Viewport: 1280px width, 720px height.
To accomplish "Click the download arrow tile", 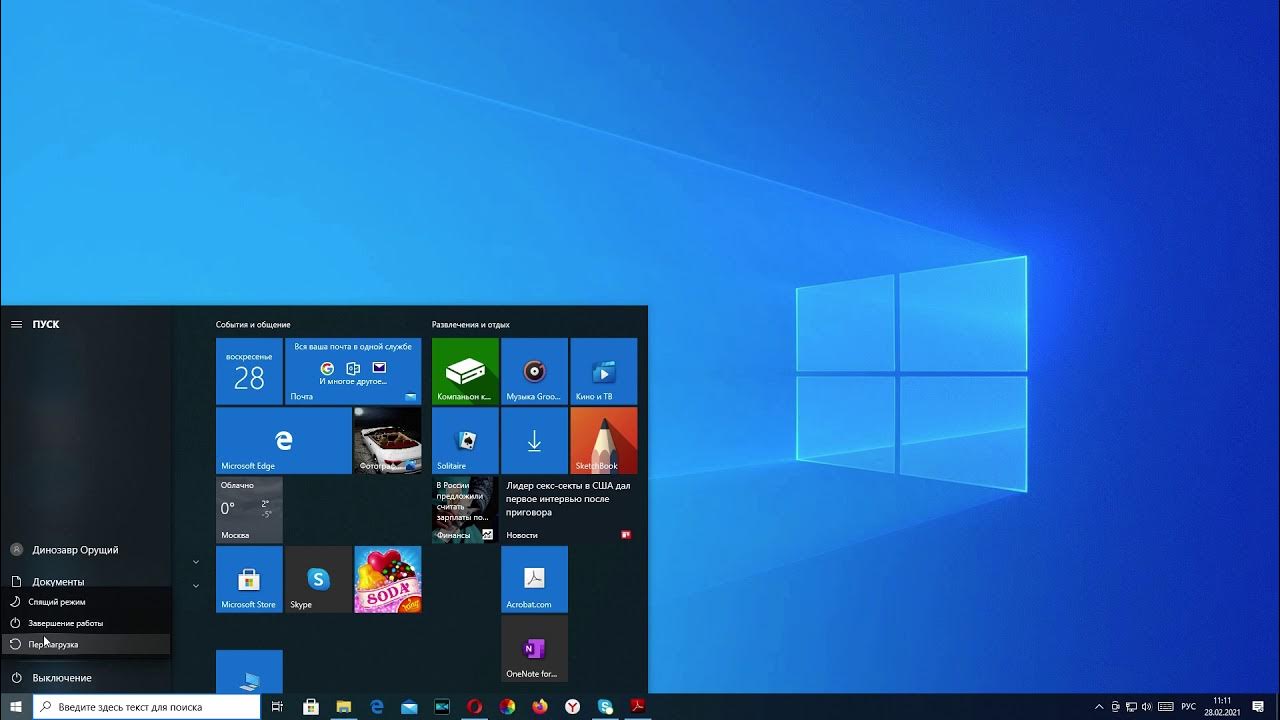I will click(534, 440).
